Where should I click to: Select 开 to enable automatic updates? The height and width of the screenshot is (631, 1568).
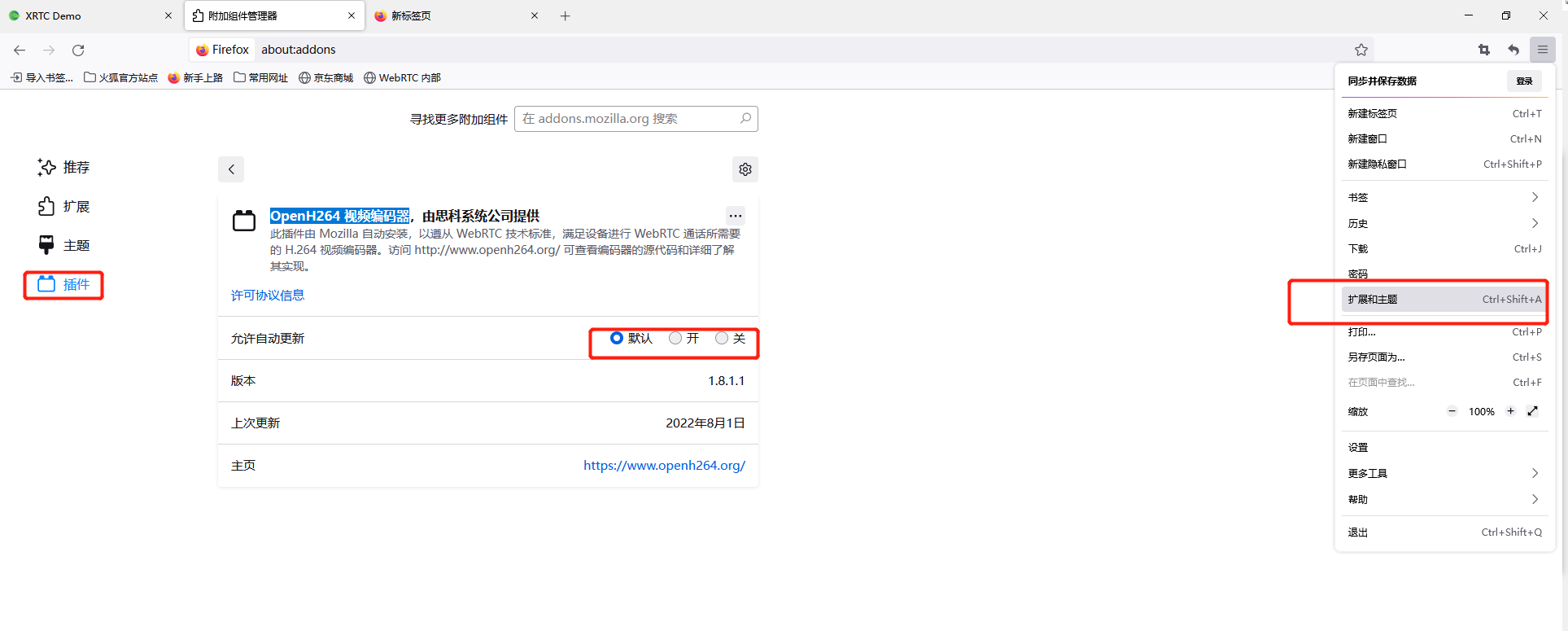point(675,338)
